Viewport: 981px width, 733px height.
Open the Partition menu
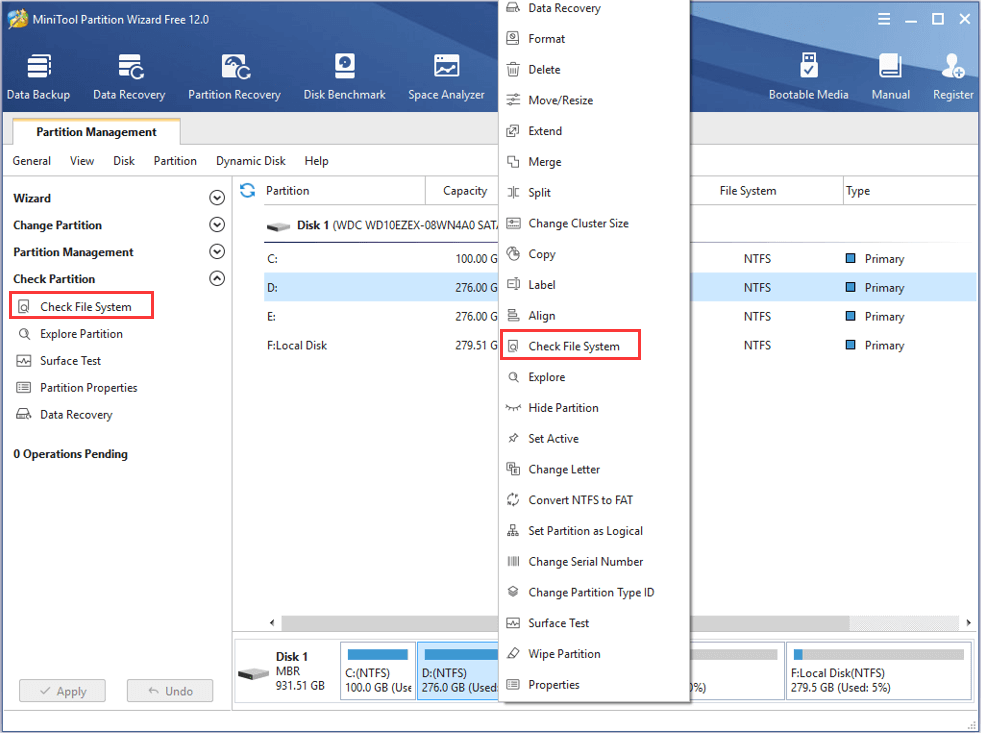[x=175, y=161]
